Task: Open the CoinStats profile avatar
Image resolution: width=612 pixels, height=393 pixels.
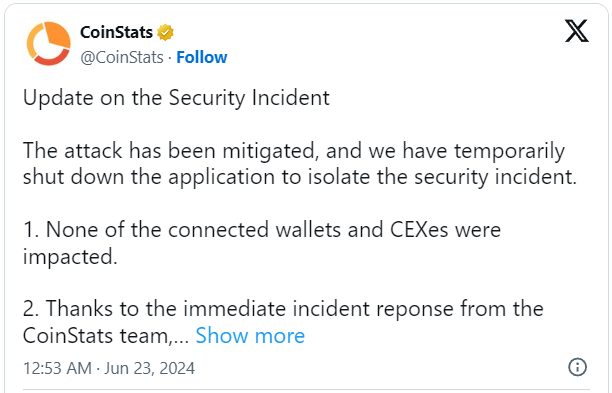Action: click(48, 44)
